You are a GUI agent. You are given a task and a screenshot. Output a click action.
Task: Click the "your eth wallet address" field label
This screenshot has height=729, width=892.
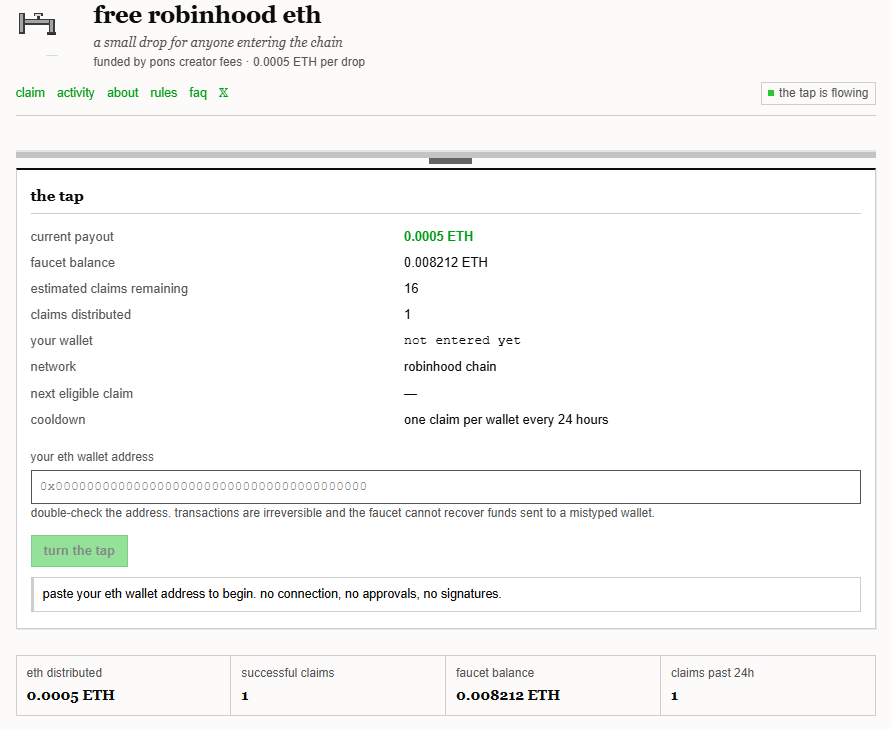pyautogui.click(x=92, y=457)
